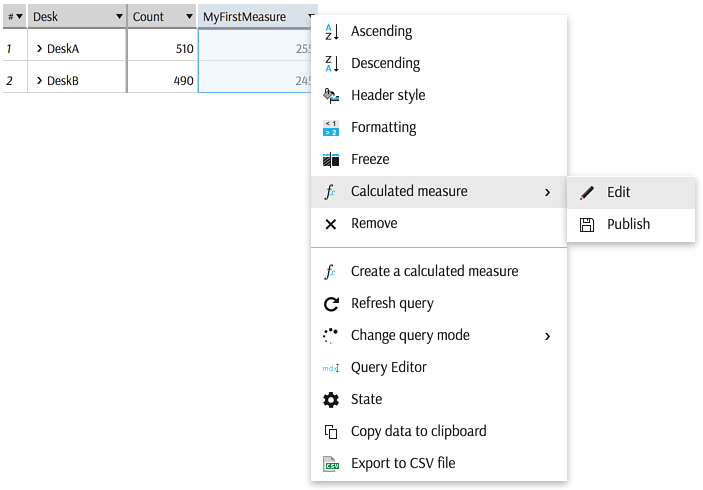Select Refresh query entry
The height and width of the screenshot is (490, 703).
click(439, 304)
